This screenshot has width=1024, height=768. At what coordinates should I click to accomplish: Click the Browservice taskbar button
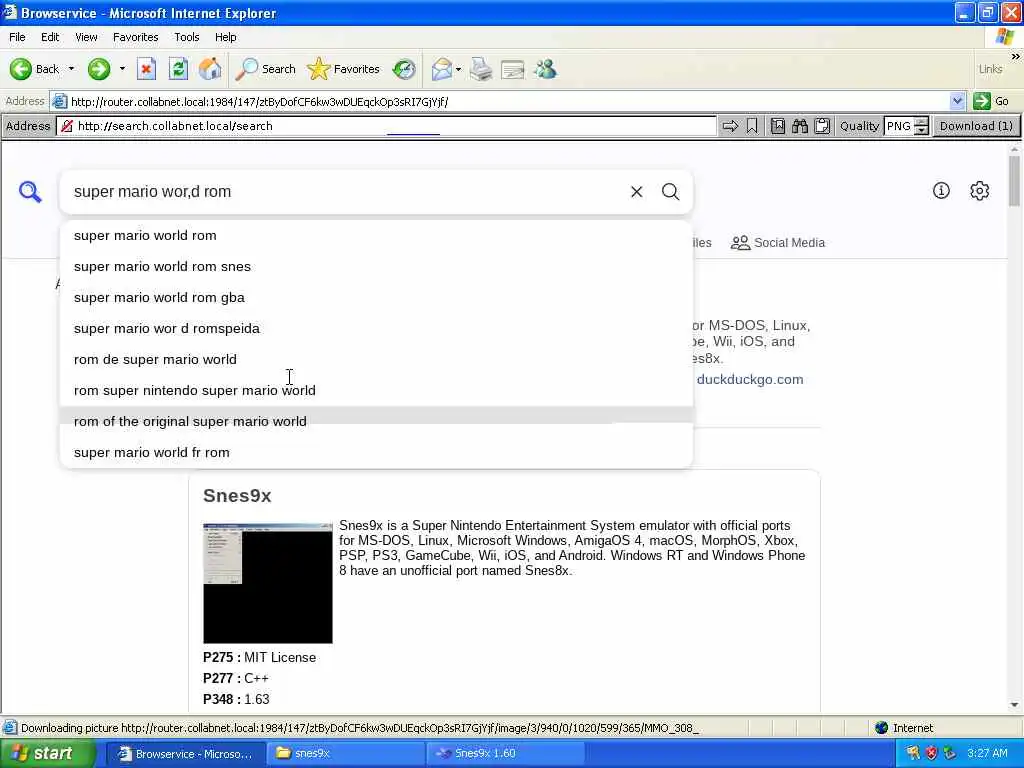pyautogui.click(x=185, y=754)
